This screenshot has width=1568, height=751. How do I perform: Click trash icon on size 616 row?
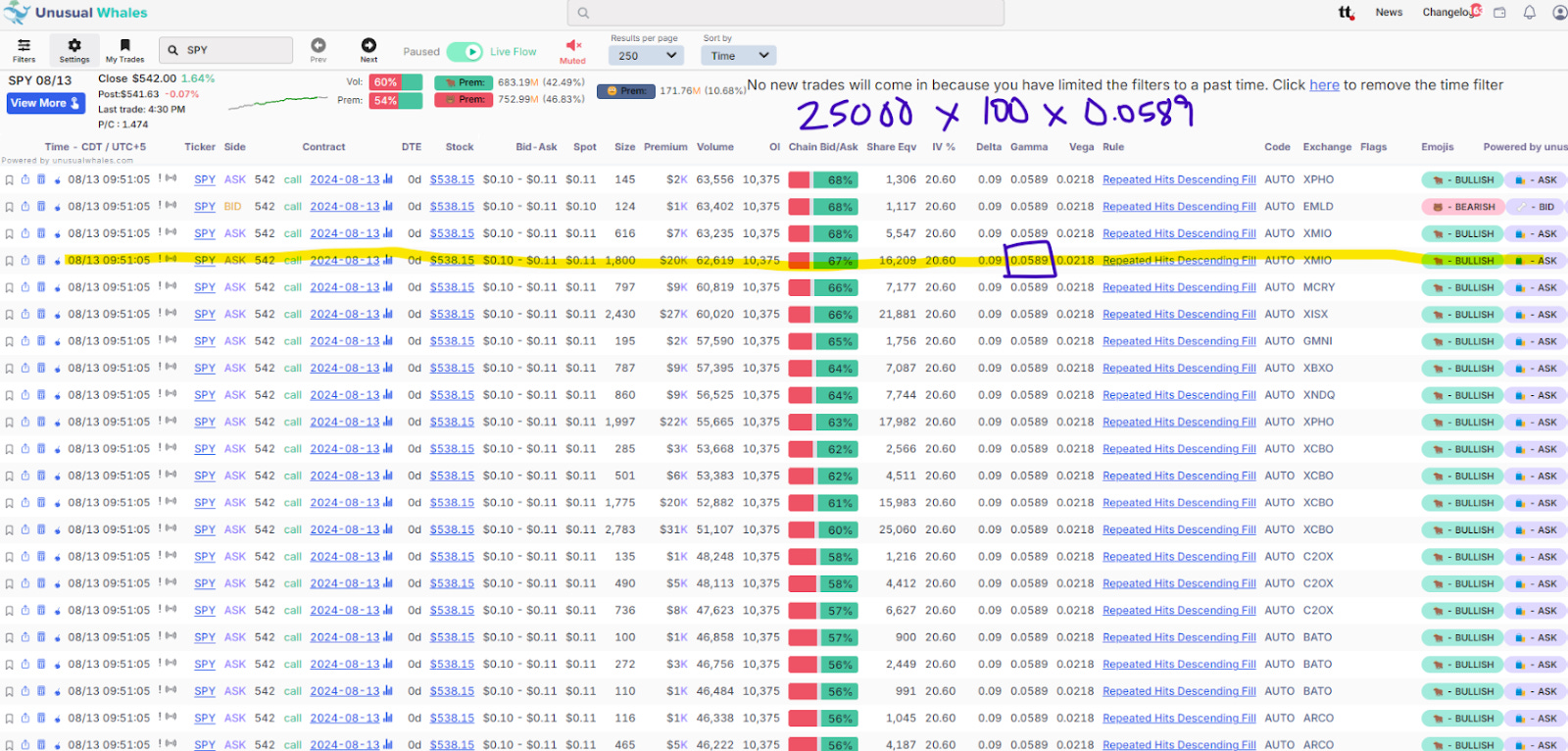click(41, 234)
